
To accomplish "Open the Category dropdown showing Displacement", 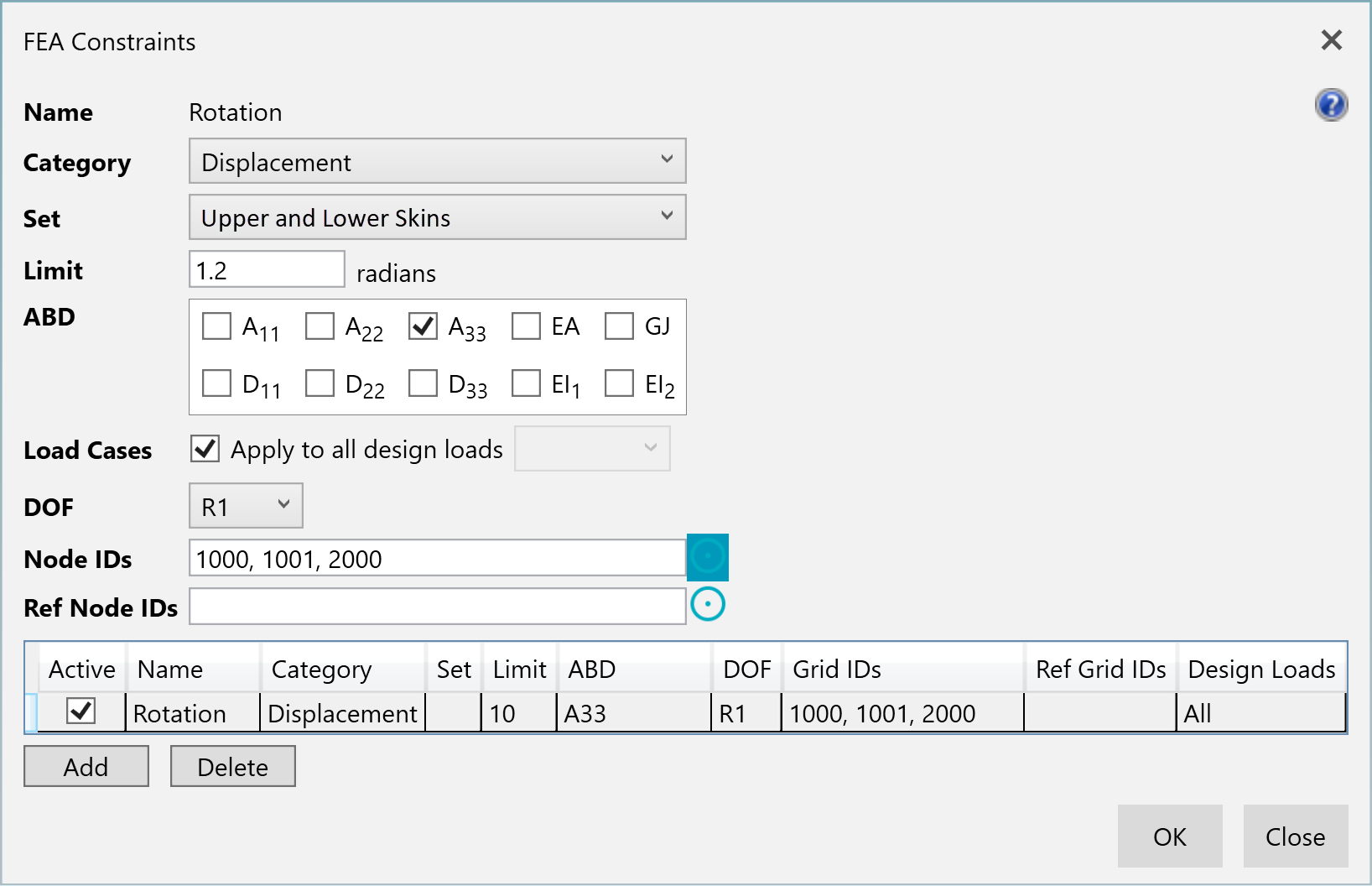I will 438,161.
